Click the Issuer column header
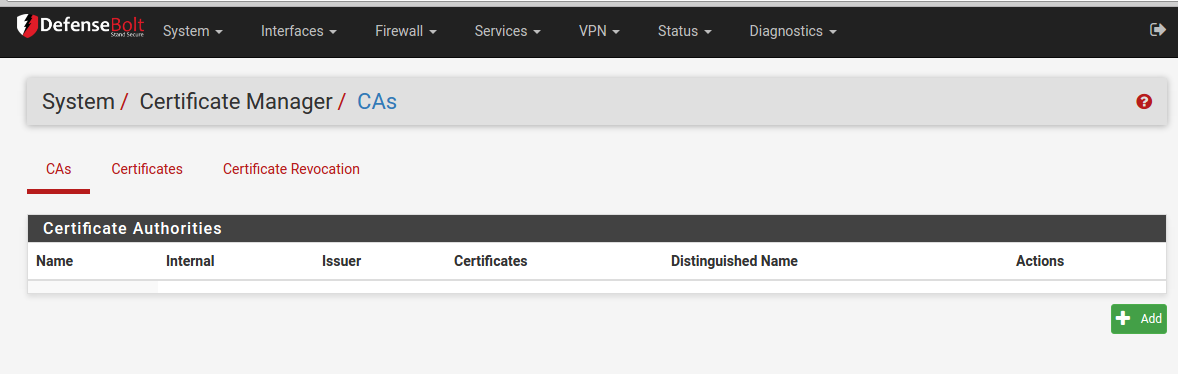1178x374 pixels. tap(342, 261)
